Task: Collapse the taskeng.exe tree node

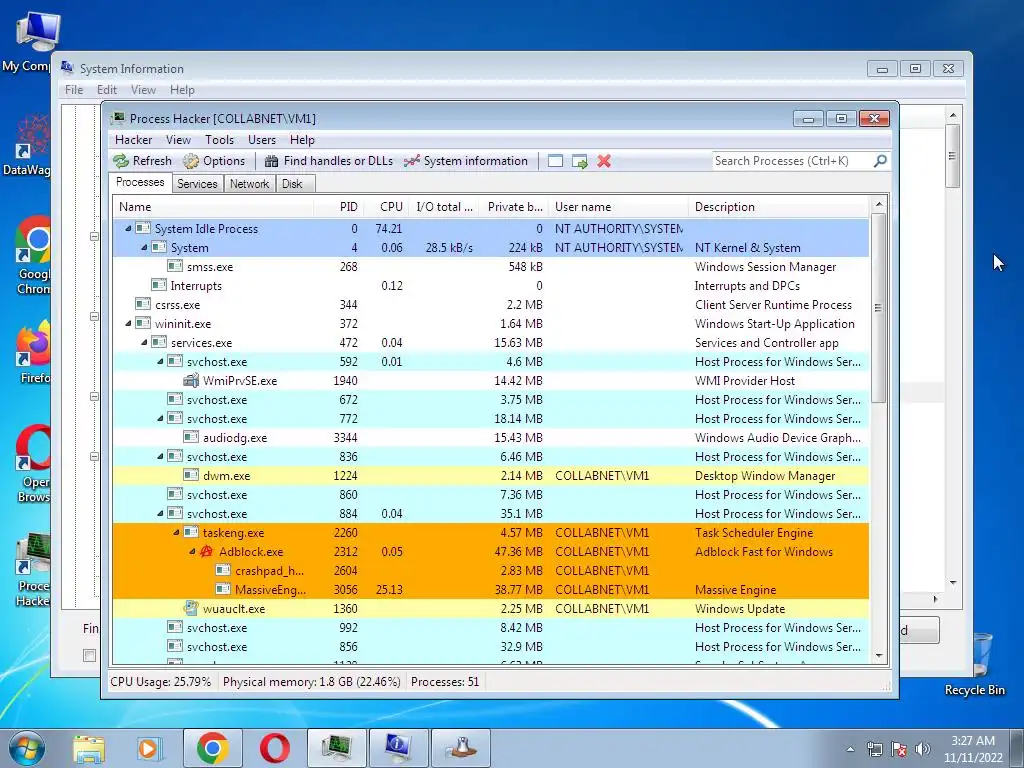Action: tap(176, 532)
